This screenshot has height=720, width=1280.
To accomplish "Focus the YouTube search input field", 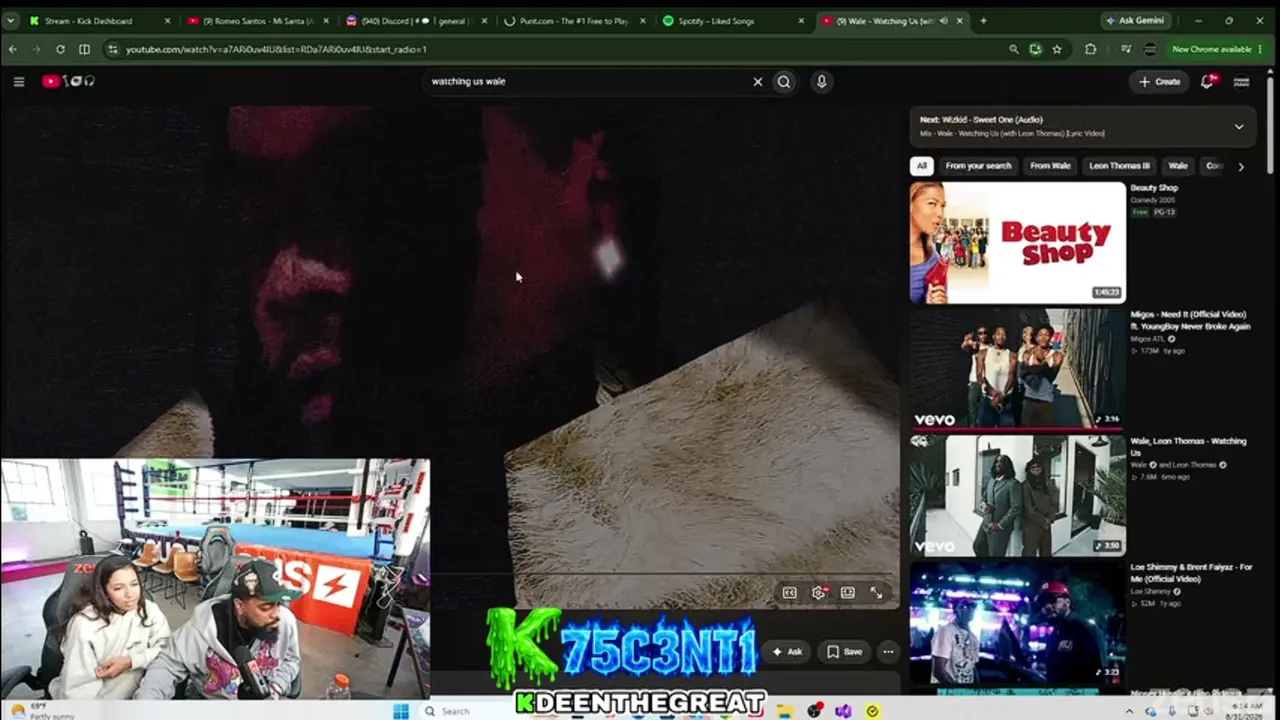I will tap(590, 82).
